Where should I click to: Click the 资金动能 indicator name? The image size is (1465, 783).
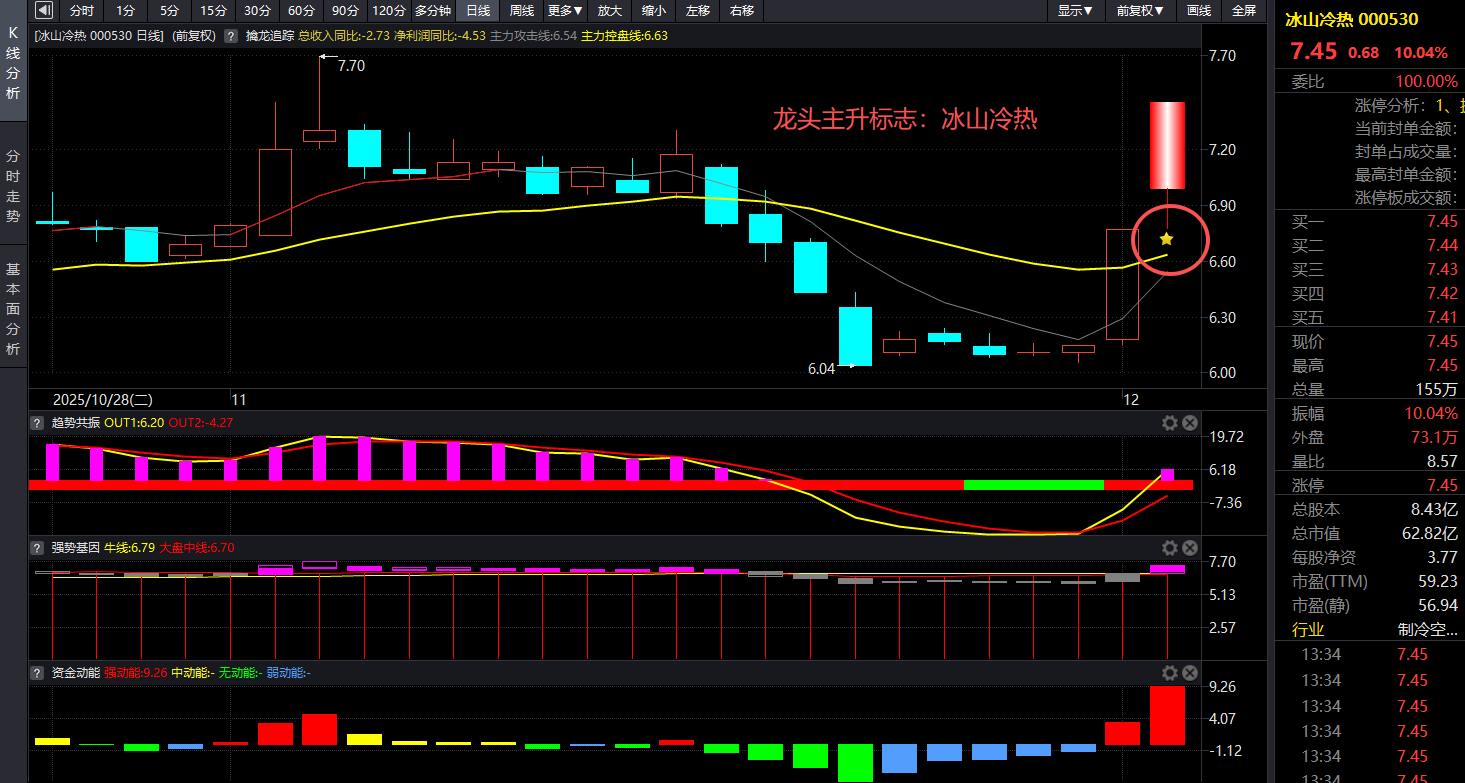[76, 673]
